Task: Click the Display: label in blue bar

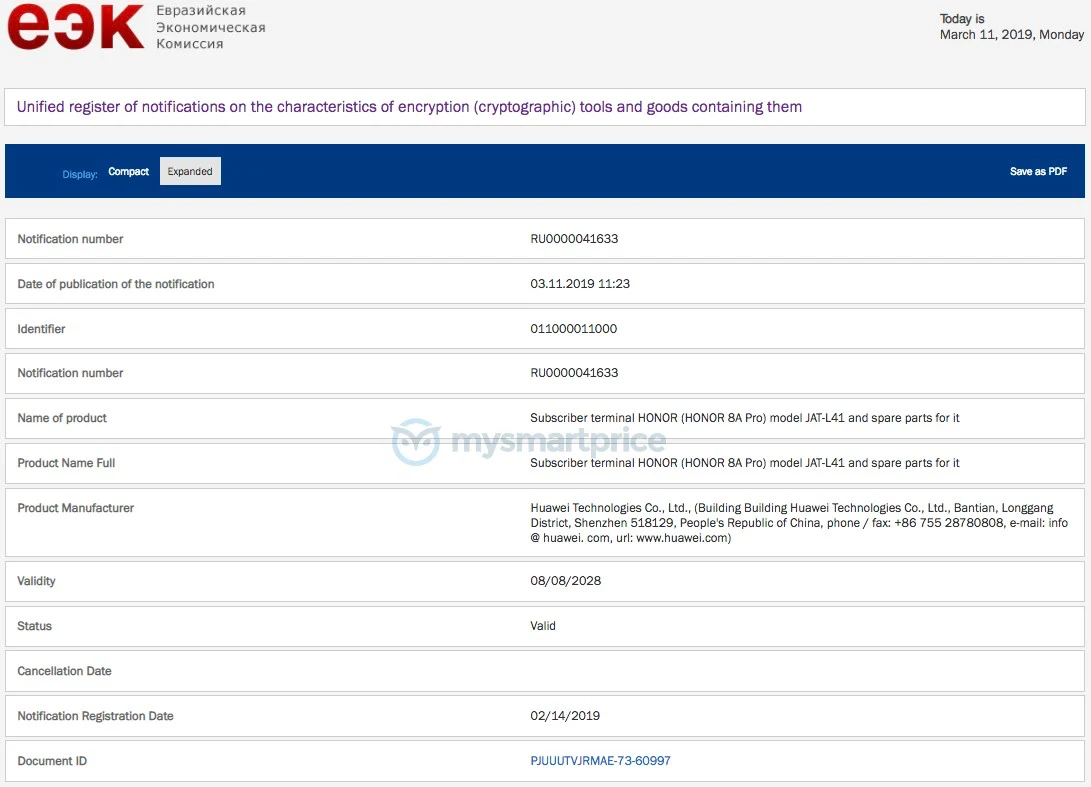Action: click(x=80, y=174)
